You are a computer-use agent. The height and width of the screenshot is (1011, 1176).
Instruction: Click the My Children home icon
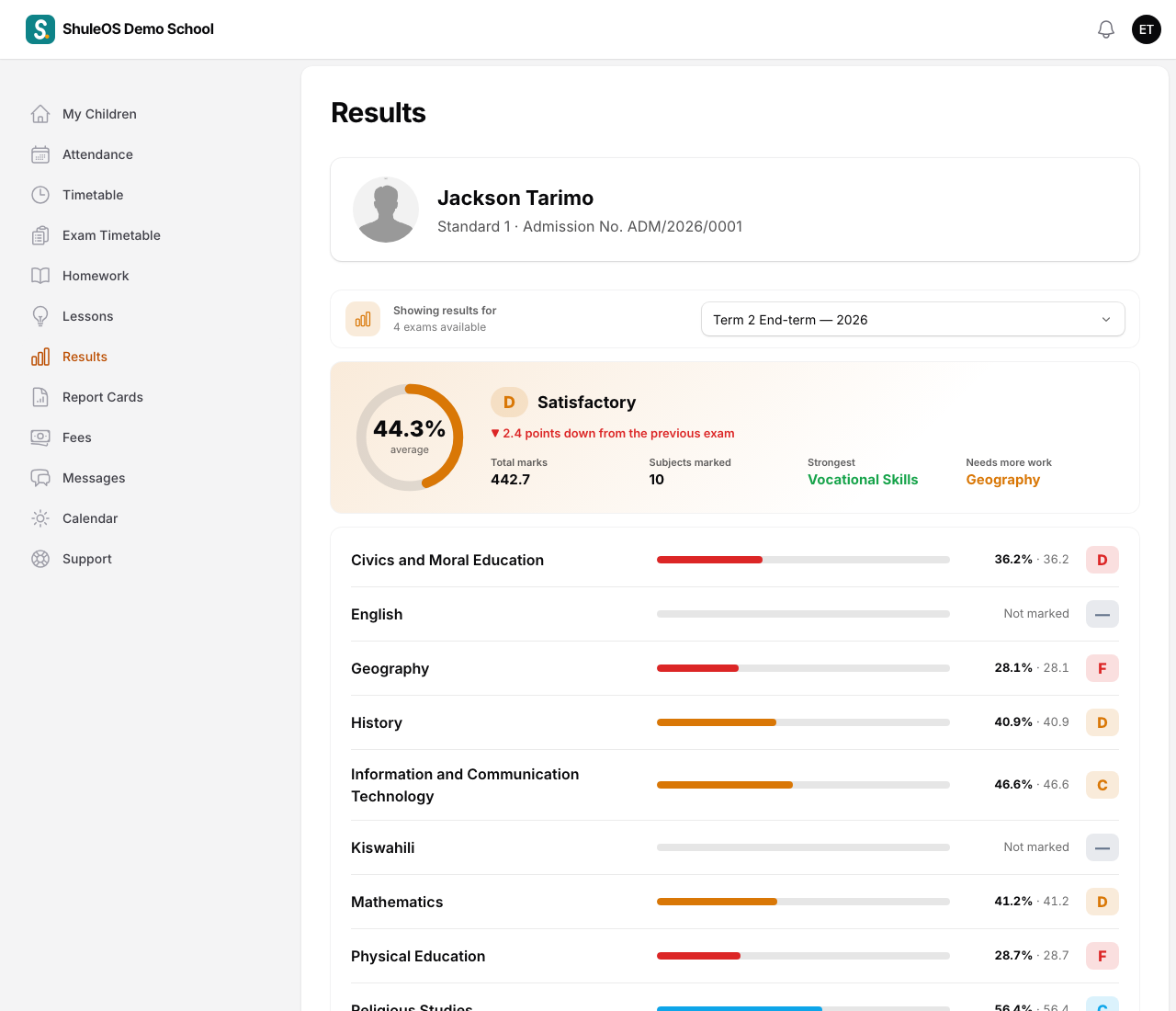coord(40,114)
